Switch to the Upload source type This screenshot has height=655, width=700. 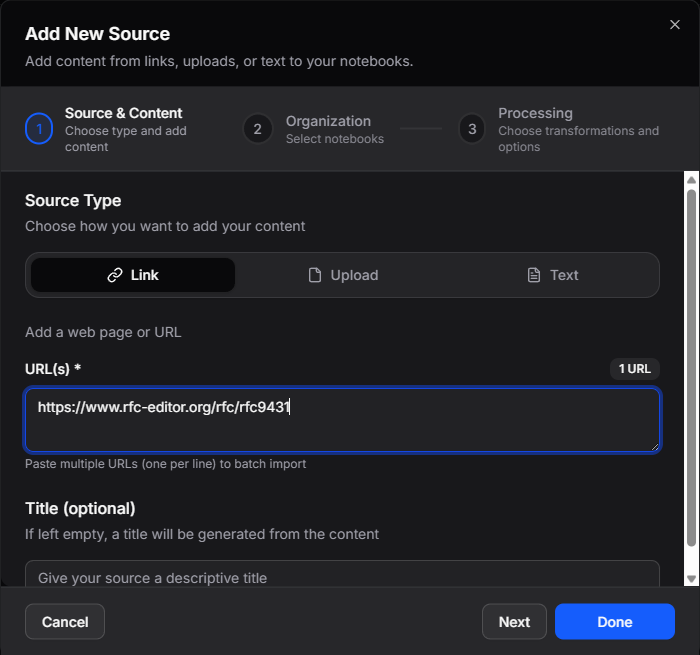point(343,275)
